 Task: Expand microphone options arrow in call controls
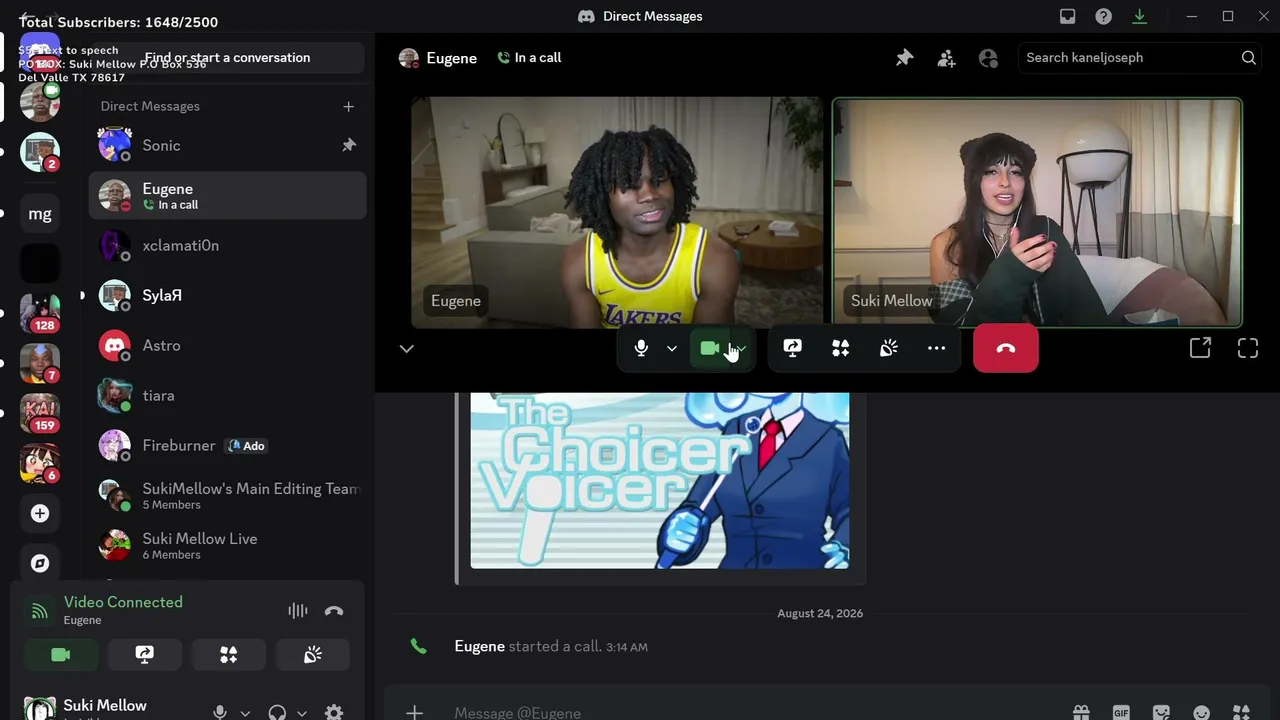(672, 348)
